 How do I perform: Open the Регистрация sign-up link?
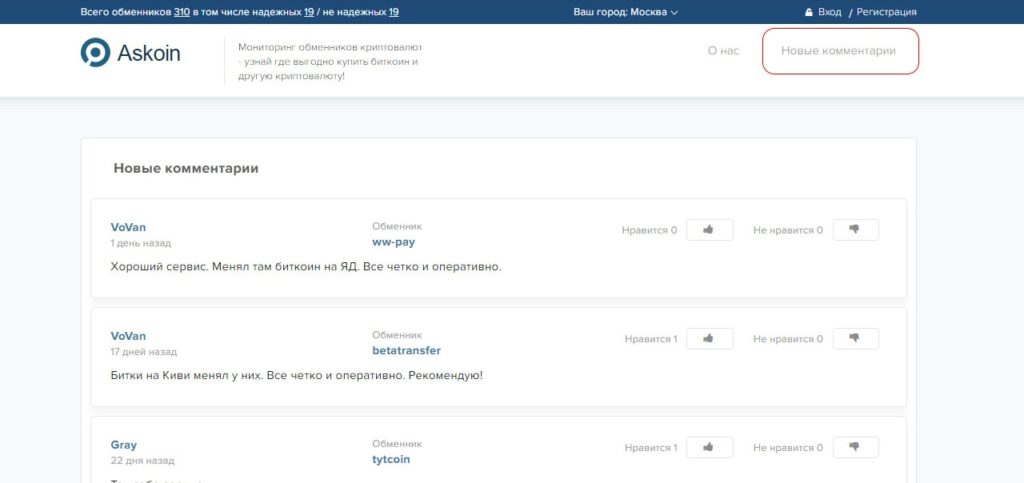(886, 12)
